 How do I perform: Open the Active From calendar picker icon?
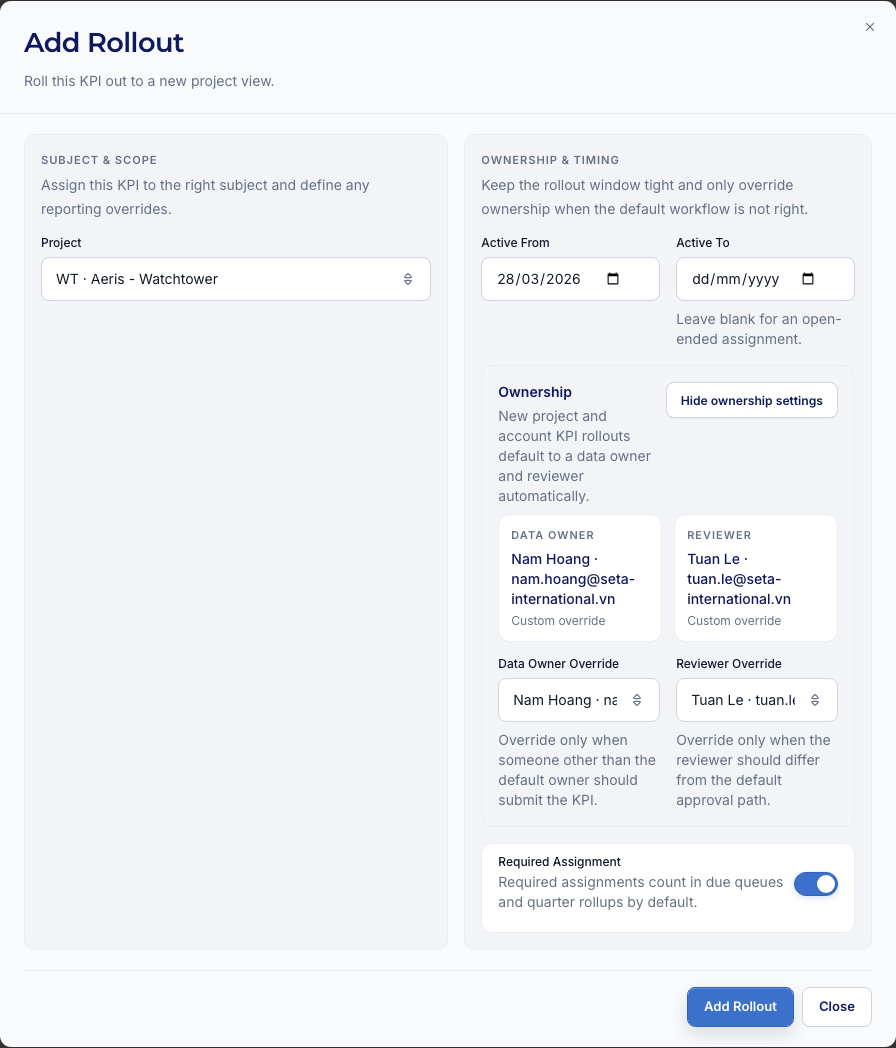613,279
